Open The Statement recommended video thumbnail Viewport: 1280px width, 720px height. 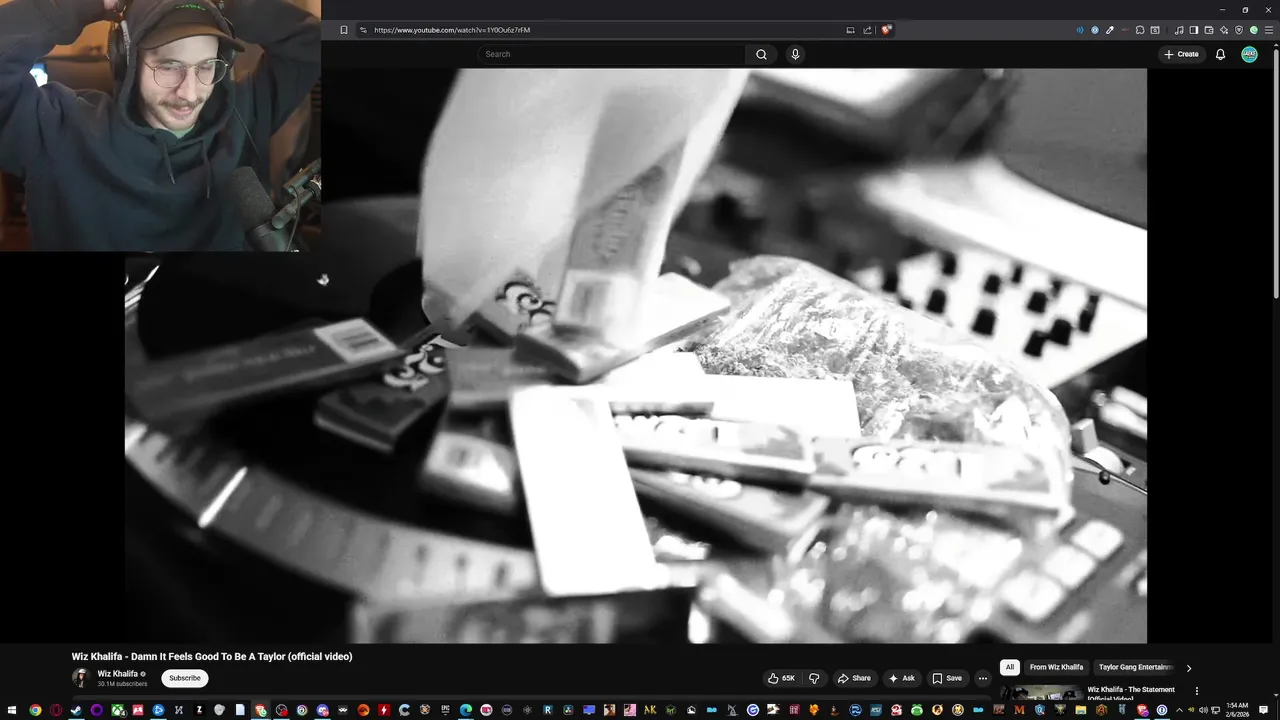1041,693
